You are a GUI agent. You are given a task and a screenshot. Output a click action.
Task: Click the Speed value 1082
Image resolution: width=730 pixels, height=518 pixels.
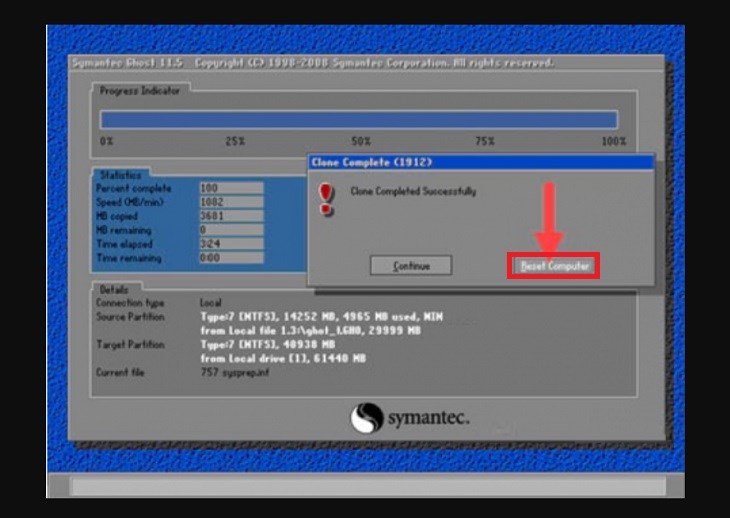(x=231, y=202)
